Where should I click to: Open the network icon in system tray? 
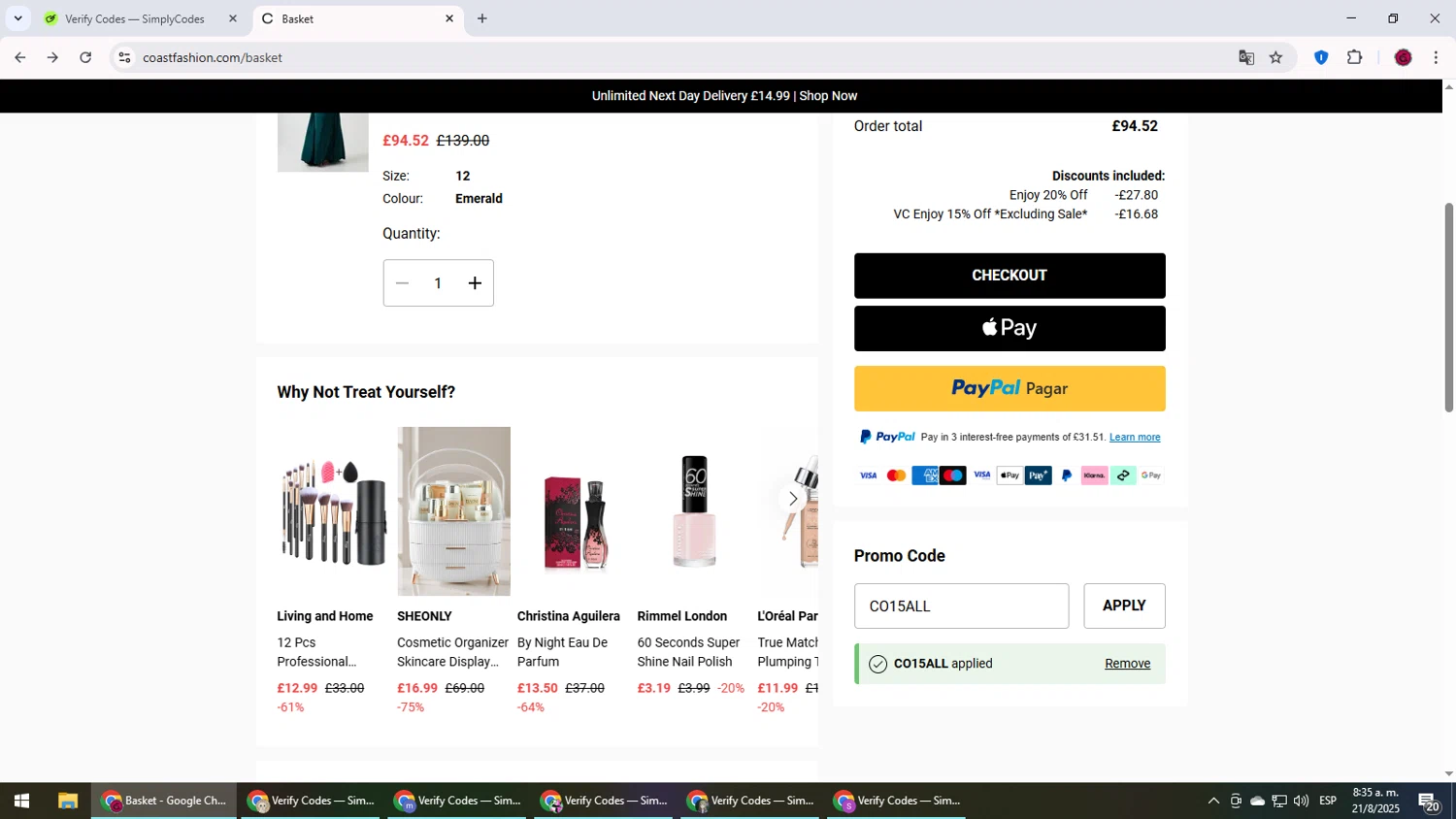pyautogui.click(x=1279, y=801)
